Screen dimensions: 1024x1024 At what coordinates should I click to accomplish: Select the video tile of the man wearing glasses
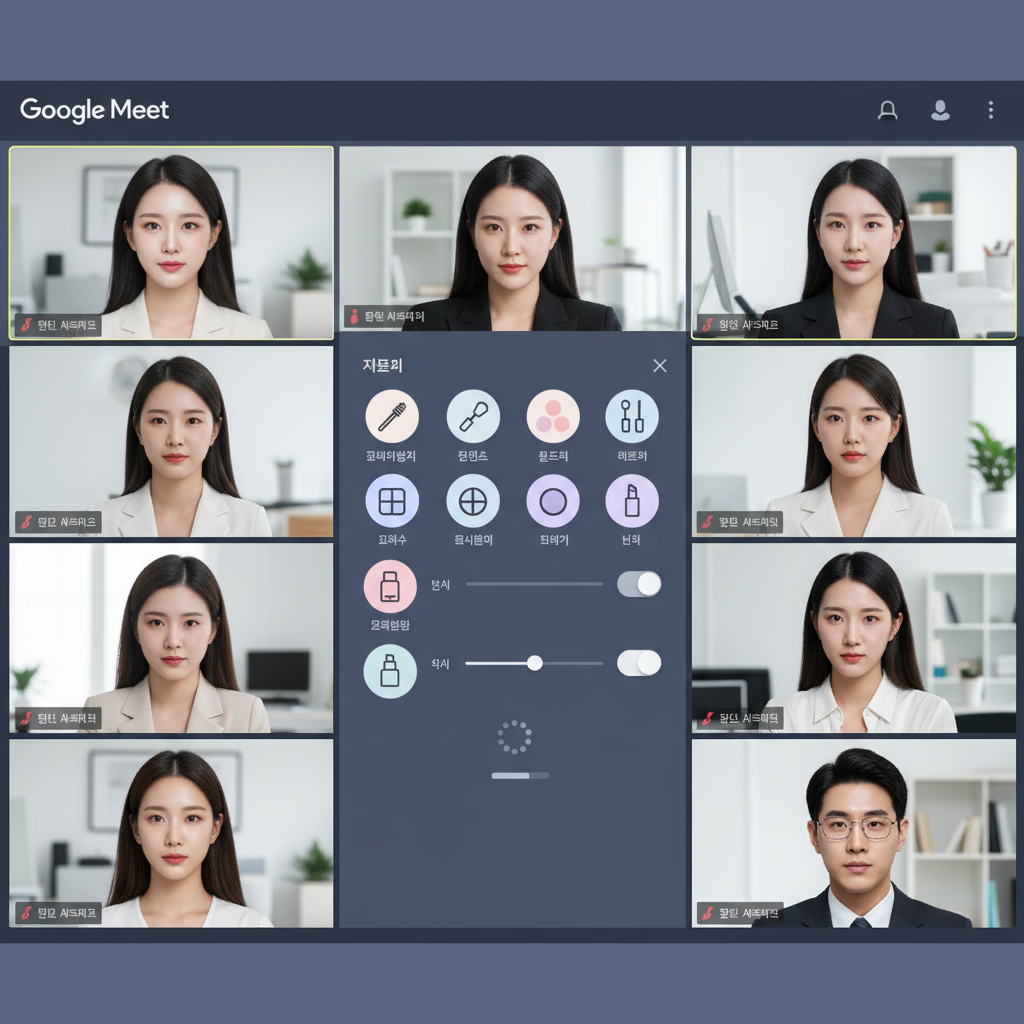point(854,832)
